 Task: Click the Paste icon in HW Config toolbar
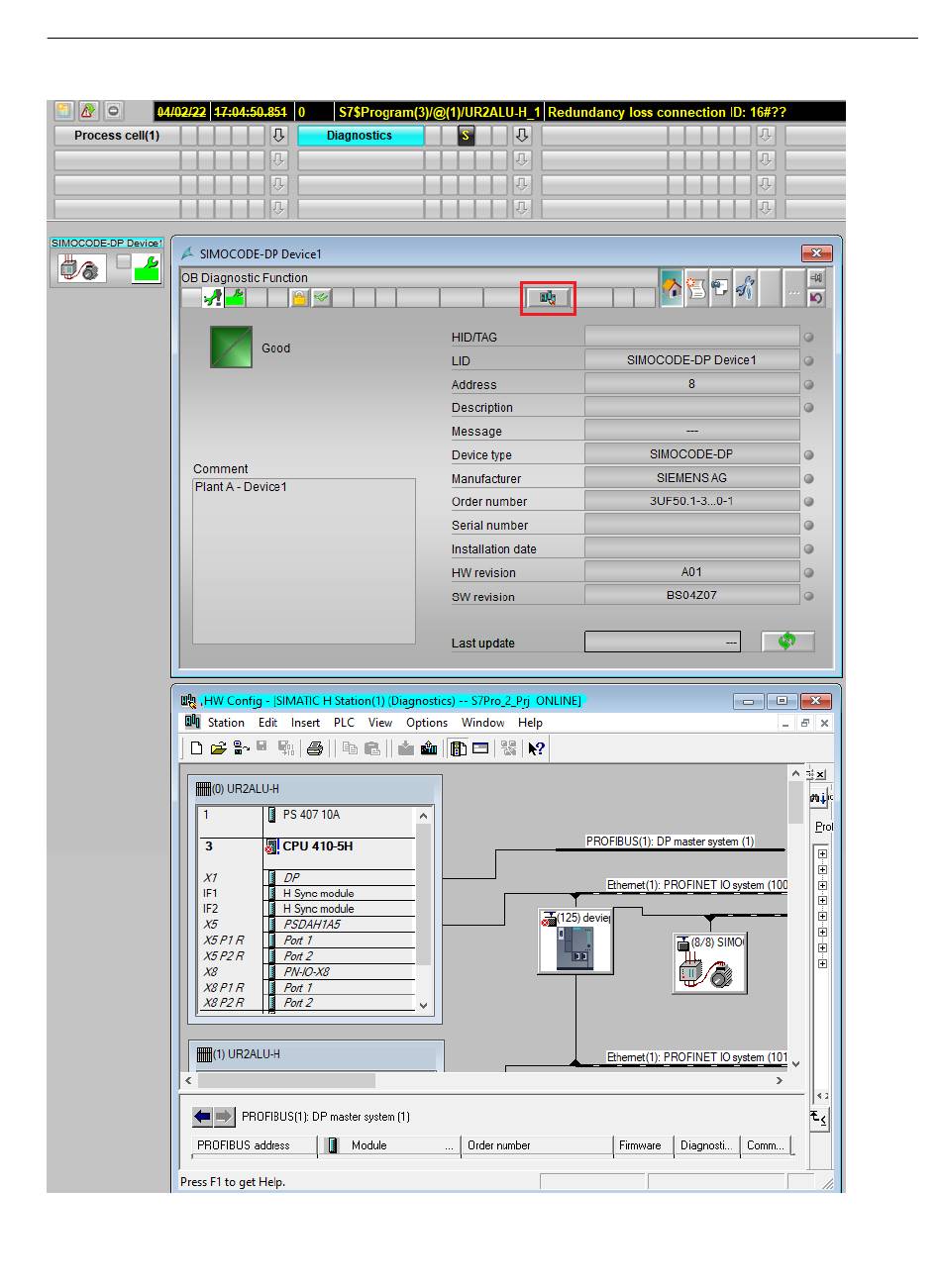(x=372, y=749)
